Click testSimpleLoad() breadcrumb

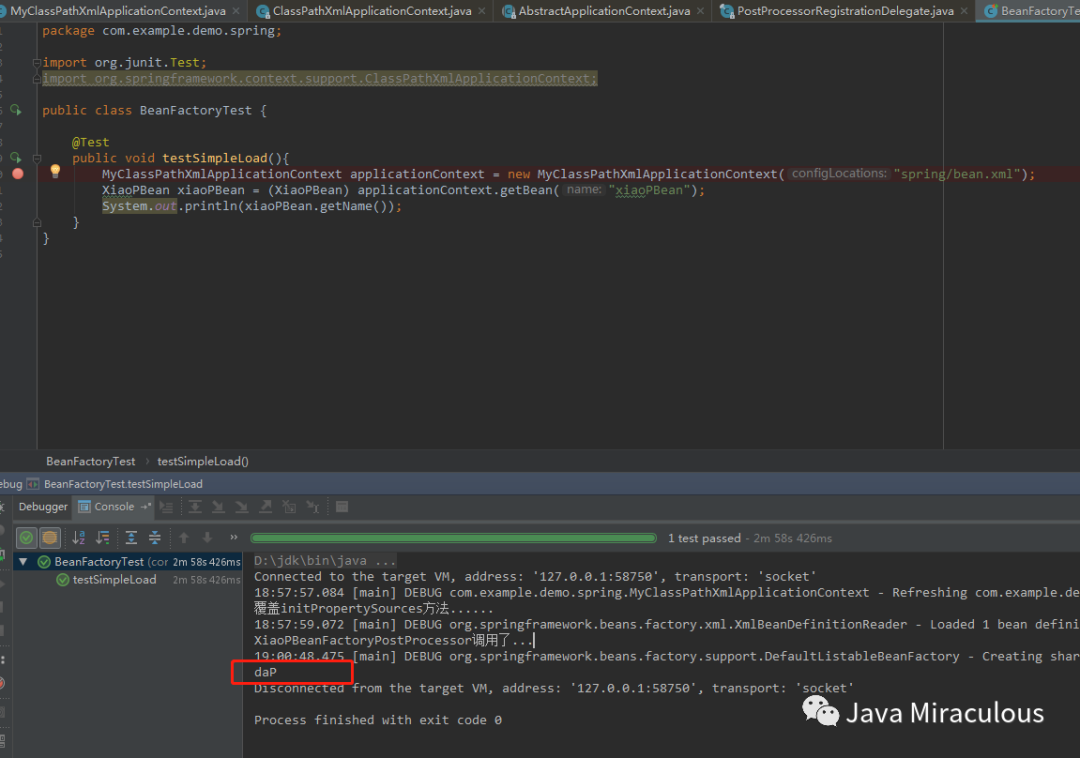coord(202,461)
